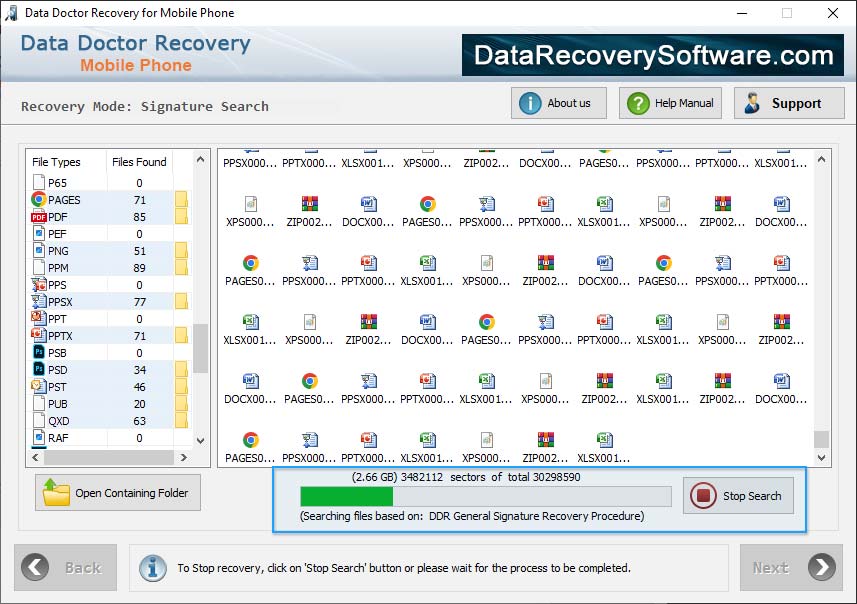Click the Support person icon
The image size is (857, 604).
click(752, 102)
